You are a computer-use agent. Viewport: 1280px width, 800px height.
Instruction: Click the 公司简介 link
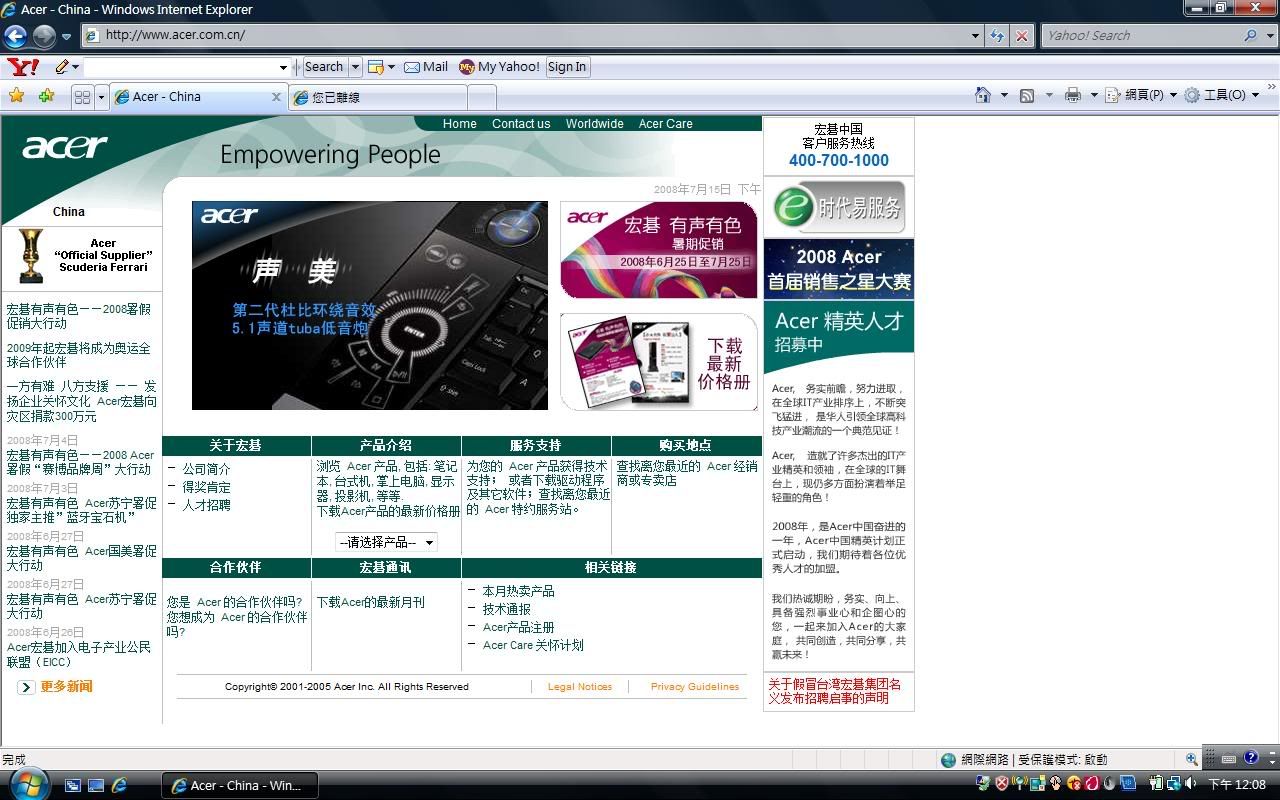click(206, 469)
